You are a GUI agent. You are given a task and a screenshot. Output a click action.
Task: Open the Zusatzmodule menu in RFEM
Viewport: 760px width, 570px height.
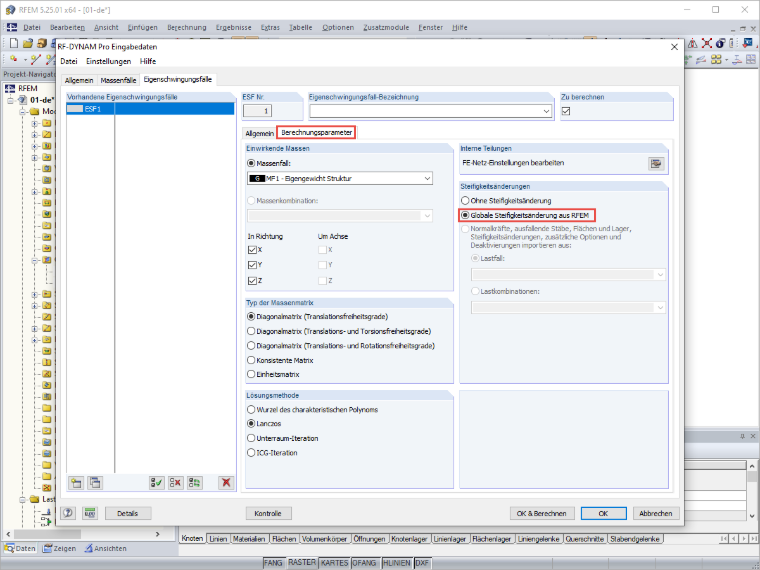click(x=386, y=28)
